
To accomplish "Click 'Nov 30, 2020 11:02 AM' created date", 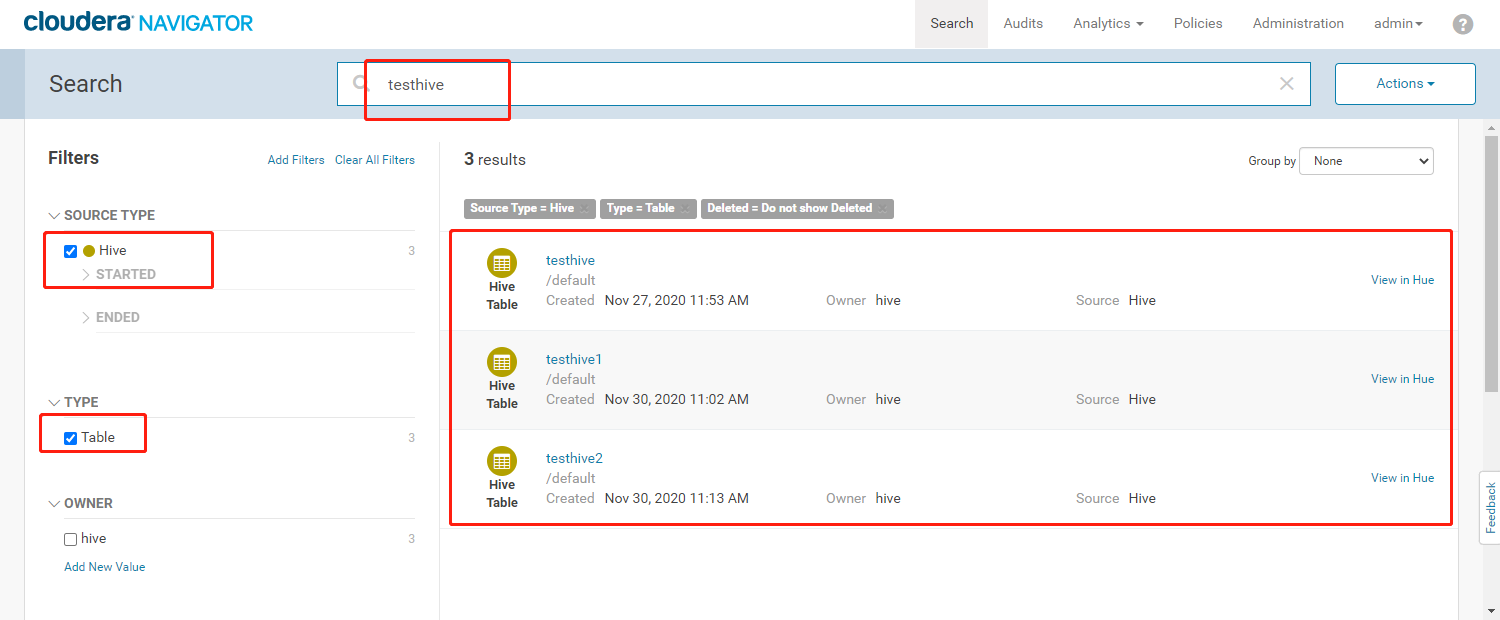I will click(677, 400).
